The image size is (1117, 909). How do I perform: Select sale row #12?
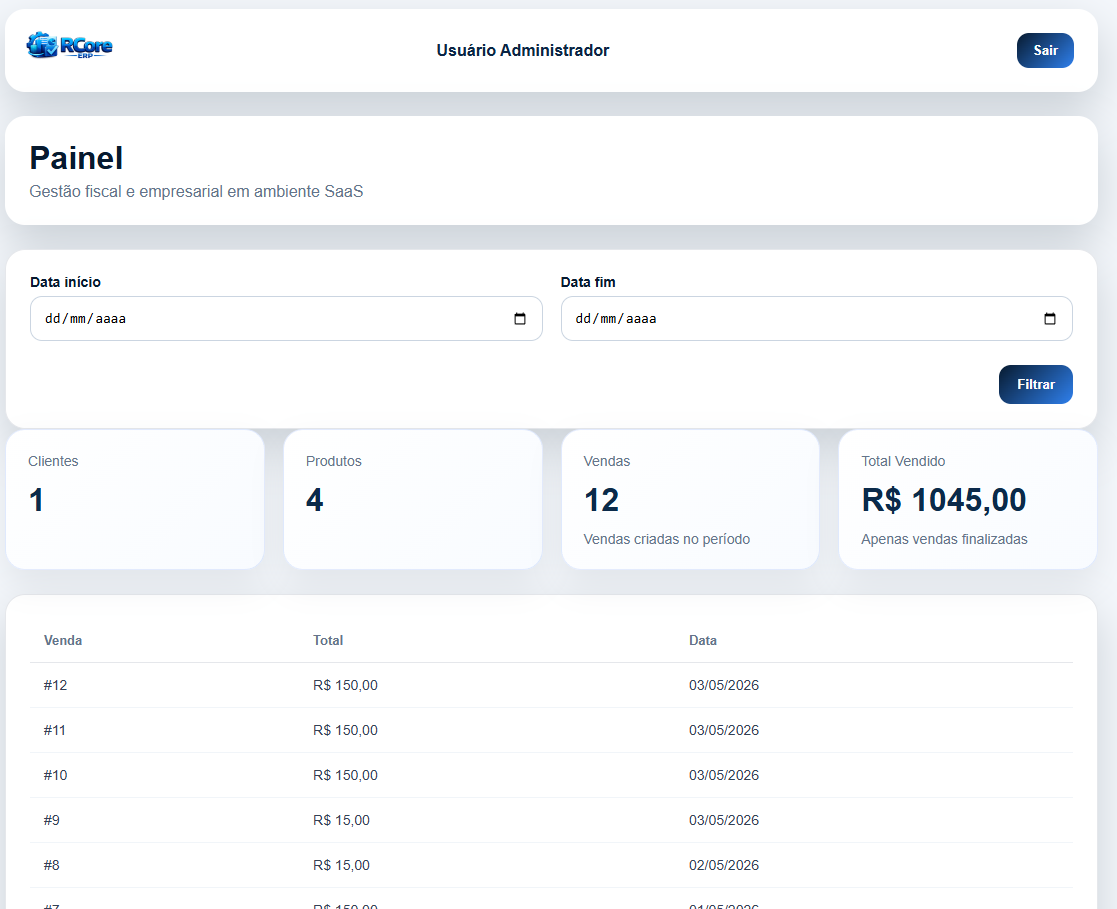pos(551,685)
